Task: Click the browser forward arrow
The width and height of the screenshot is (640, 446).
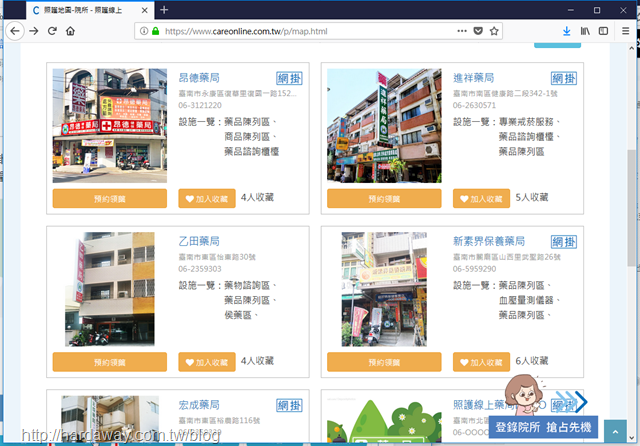Action: click(x=34, y=31)
